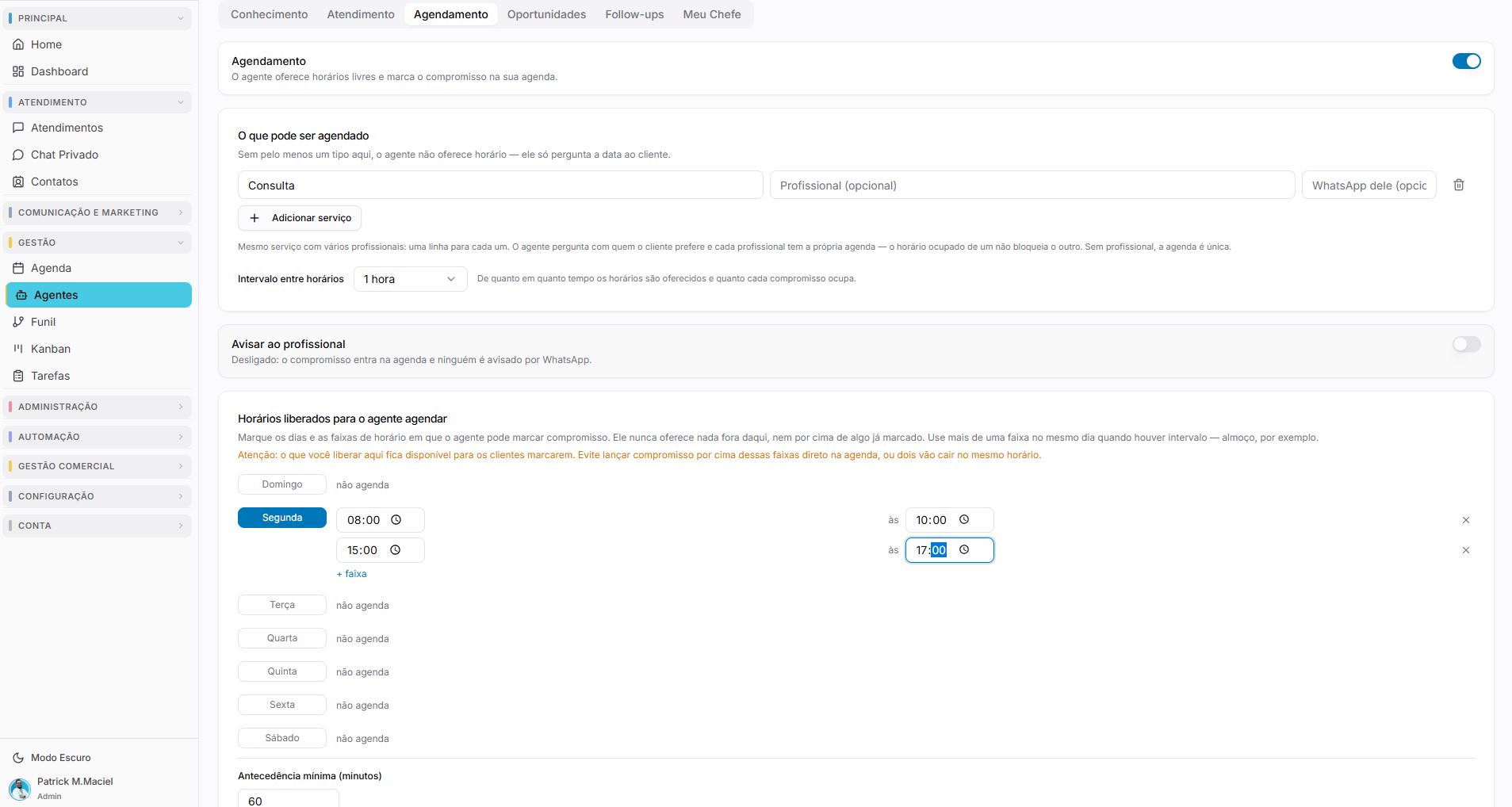Click the Contatos icon
This screenshot has height=807, width=1512.
[18, 182]
